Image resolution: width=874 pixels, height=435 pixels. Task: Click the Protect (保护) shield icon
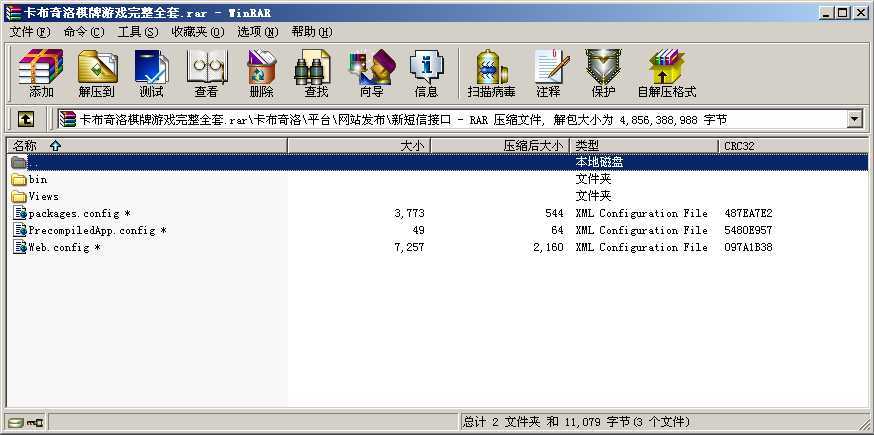pos(603,72)
